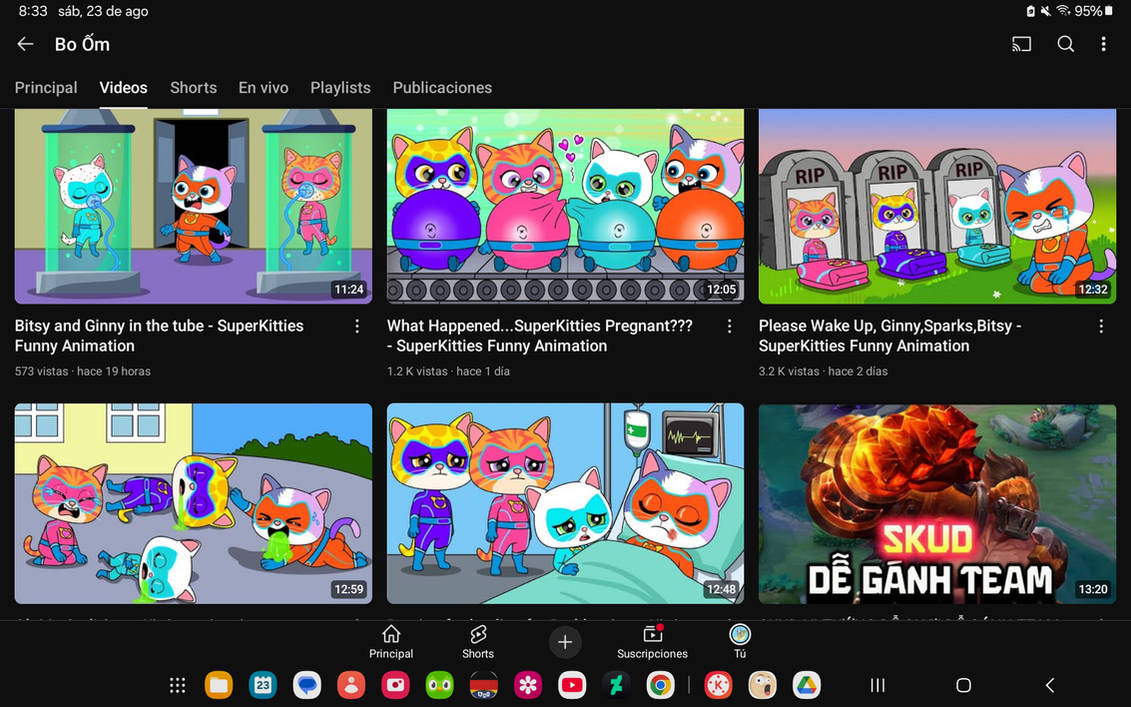Open title 'Bitsy and Ginny in the tube'
1131x707 pixels.
point(159,335)
